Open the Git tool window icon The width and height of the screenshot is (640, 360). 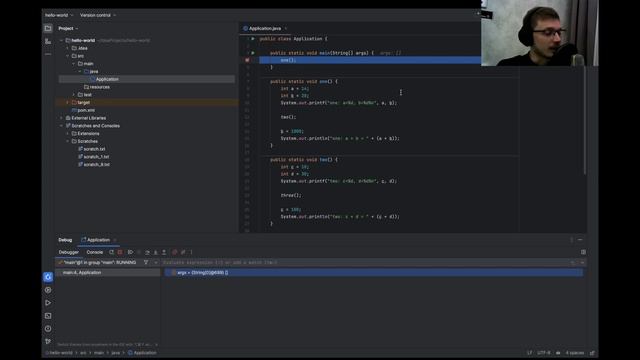point(48,341)
